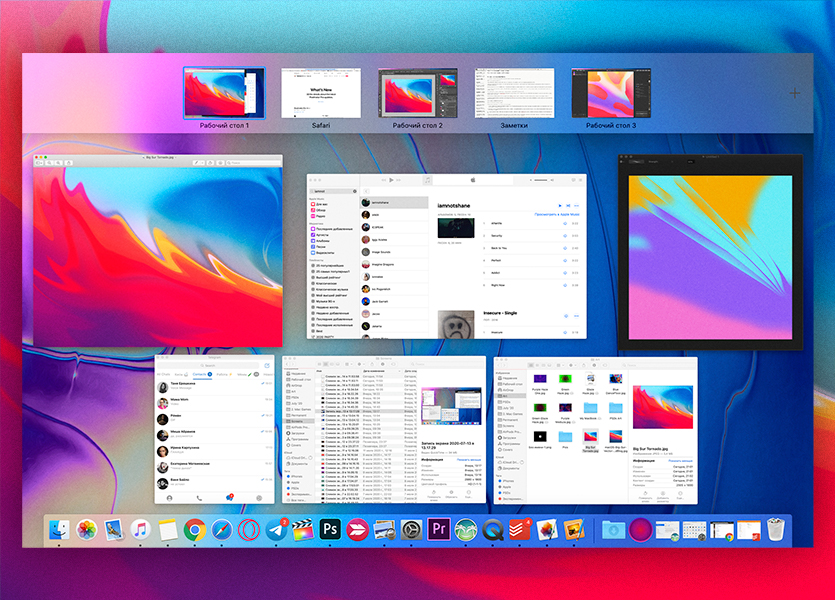Switch to the Safari full-screen space
Screen dimensions: 835x600
click(x=320, y=93)
